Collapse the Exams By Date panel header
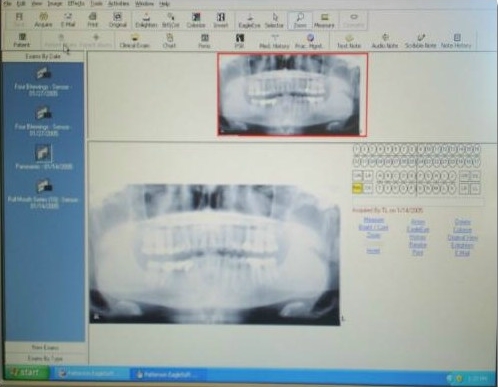The width and height of the screenshot is (498, 387). pyautogui.click(x=43, y=56)
